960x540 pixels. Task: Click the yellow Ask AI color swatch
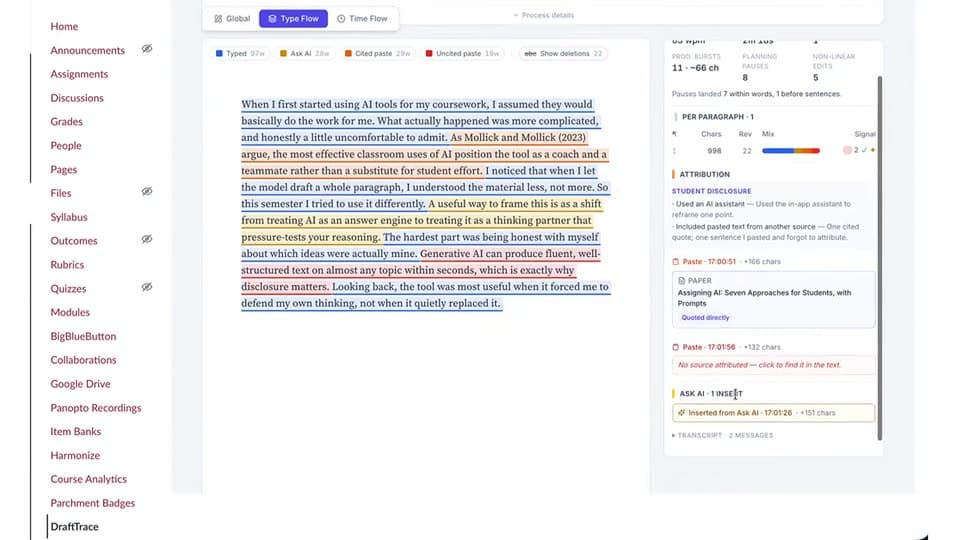click(x=283, y=54)
